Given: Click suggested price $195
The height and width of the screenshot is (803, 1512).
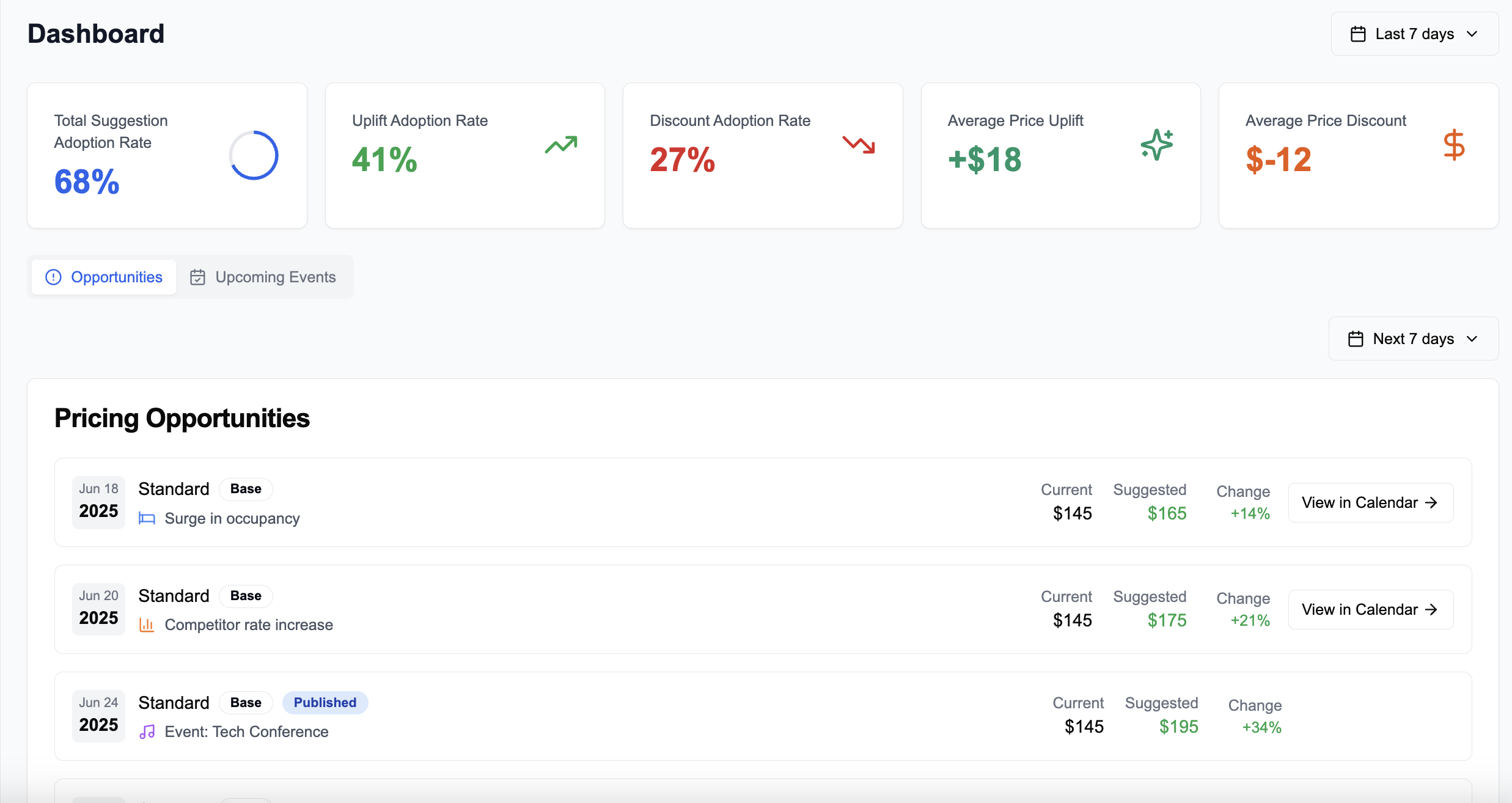Looking at the screenshot, I should pyautogui.click(x=1178, y=727).
